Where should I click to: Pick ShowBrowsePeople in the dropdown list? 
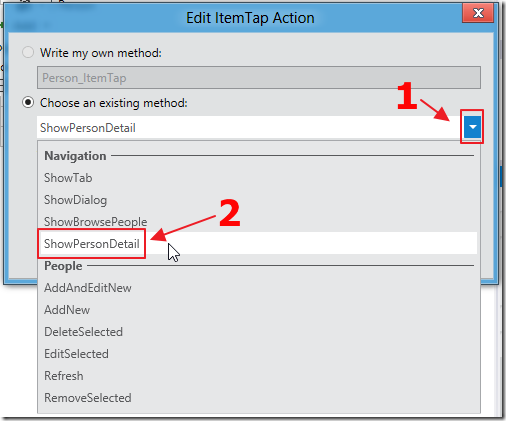[x=95, y=222]
